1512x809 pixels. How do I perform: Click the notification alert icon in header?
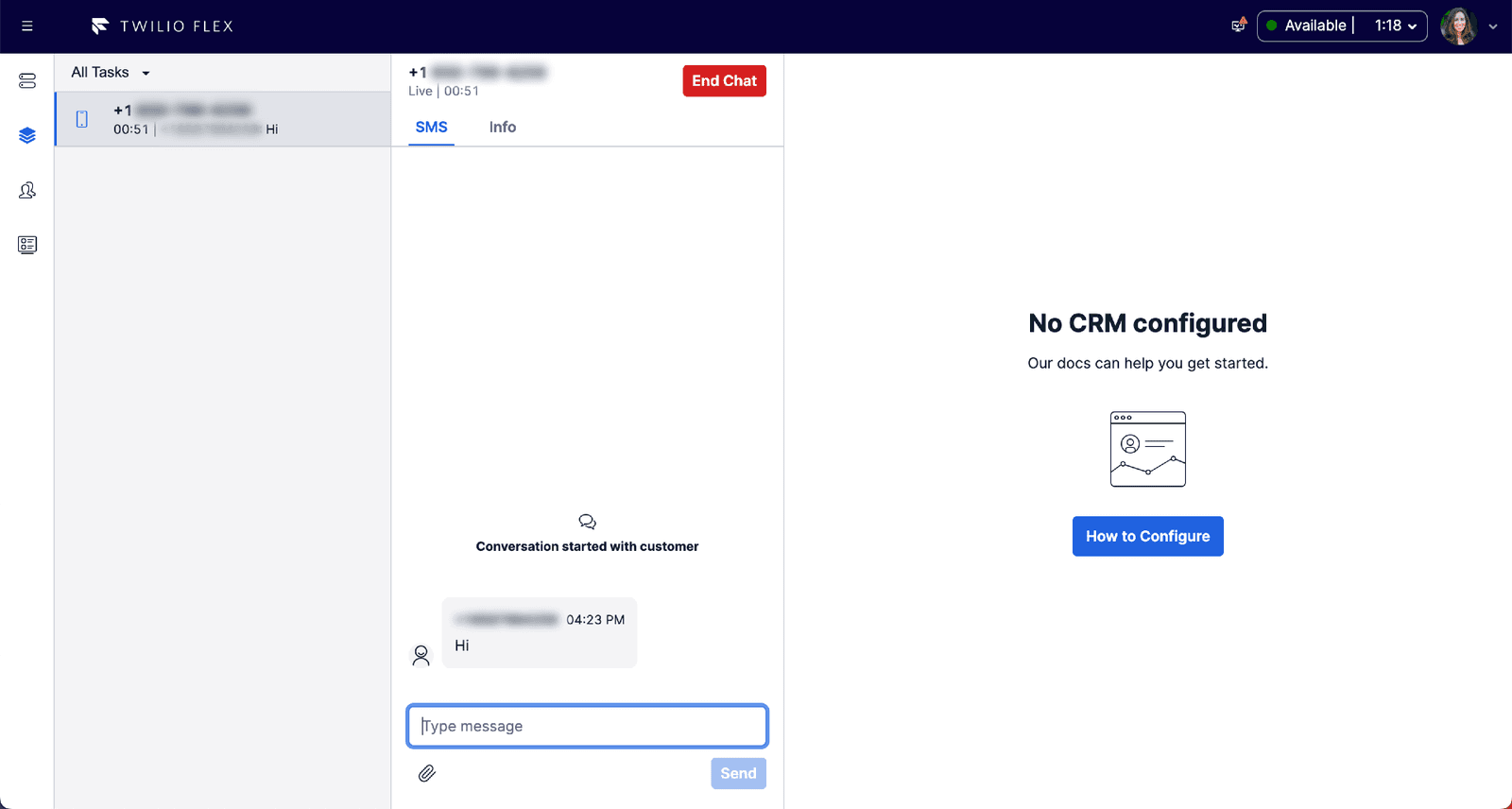[x=1238, y=26]
